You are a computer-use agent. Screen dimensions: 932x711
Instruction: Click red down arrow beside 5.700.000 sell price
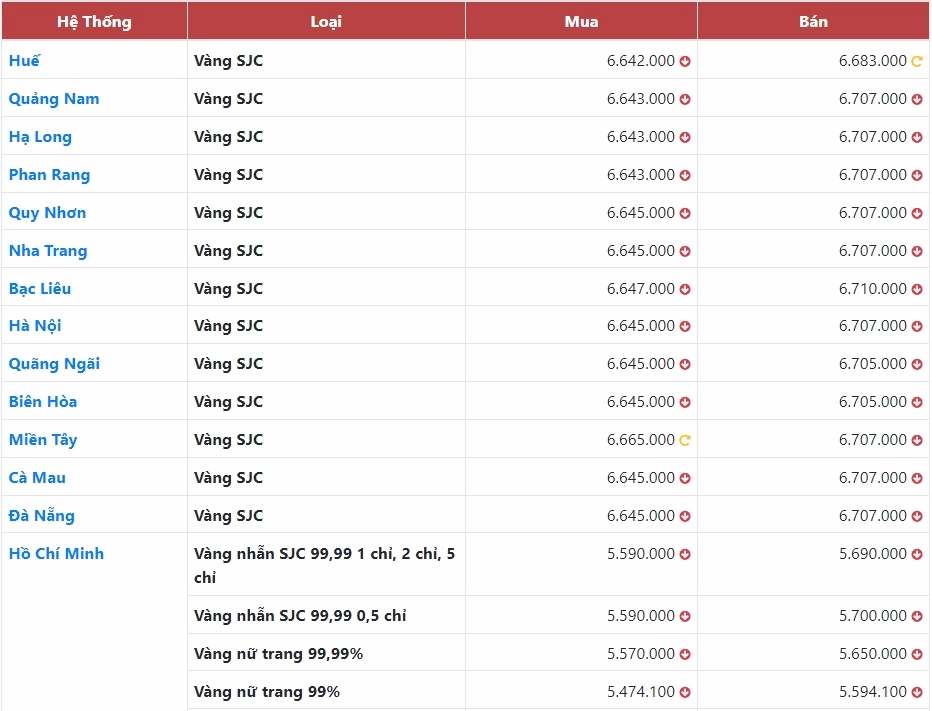tap(917, 616)
